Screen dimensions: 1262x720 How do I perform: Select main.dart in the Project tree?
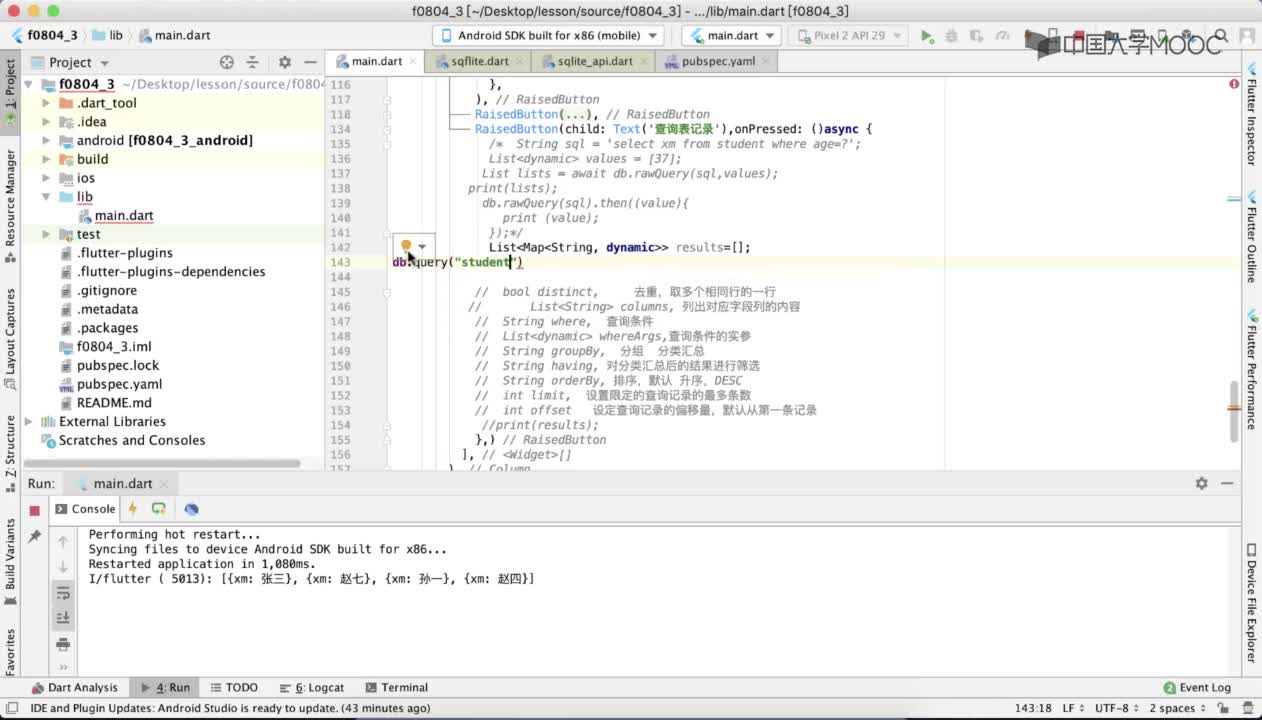coord(123,216)
